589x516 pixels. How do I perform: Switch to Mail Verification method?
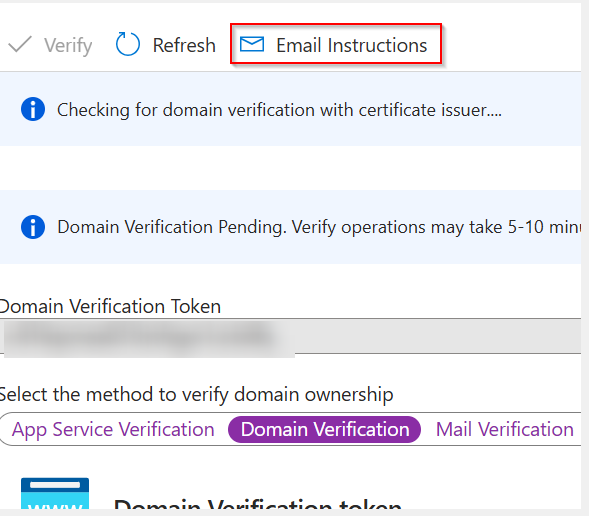coord(504,429)
